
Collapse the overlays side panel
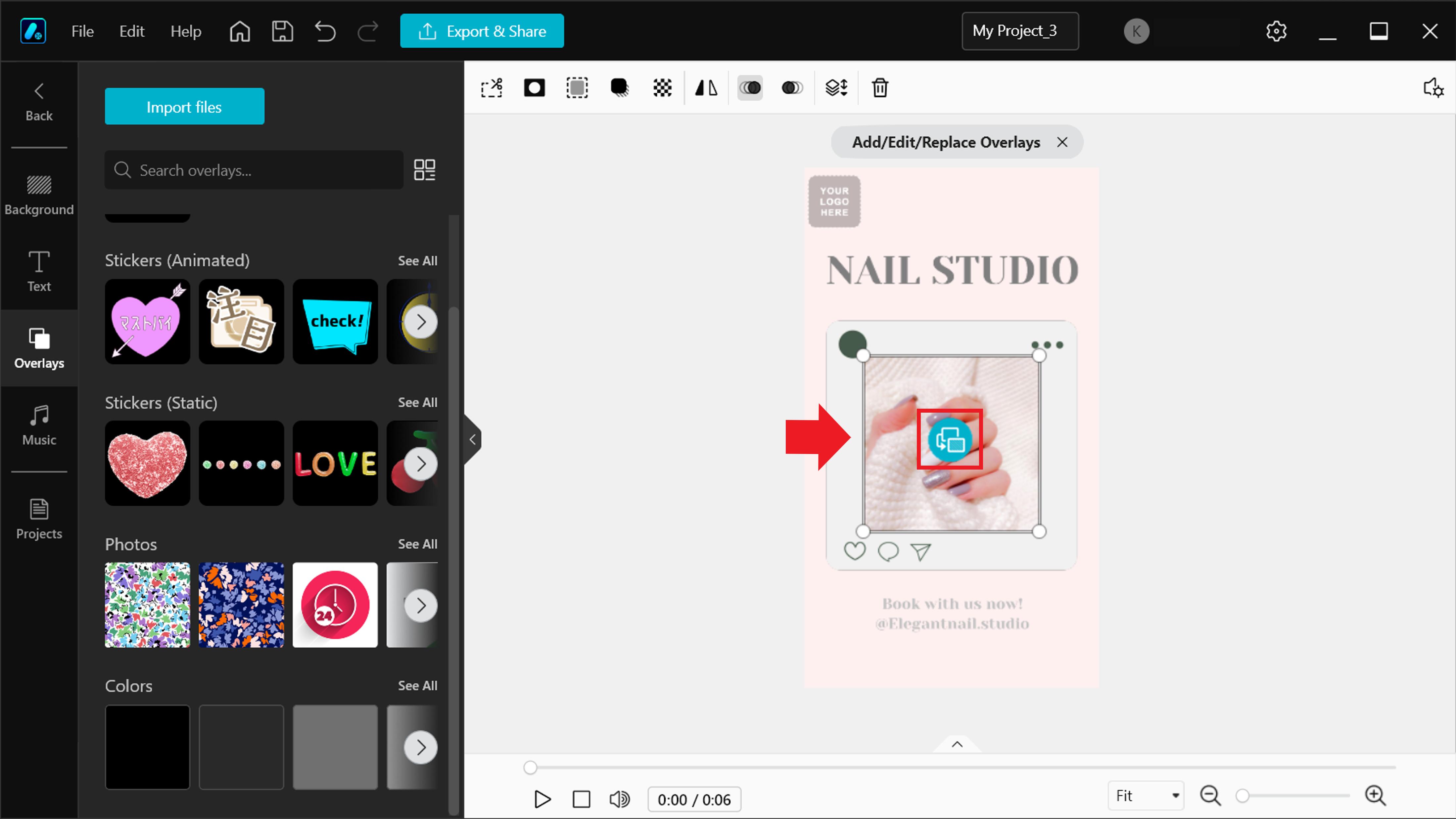[x=473, y=439]
